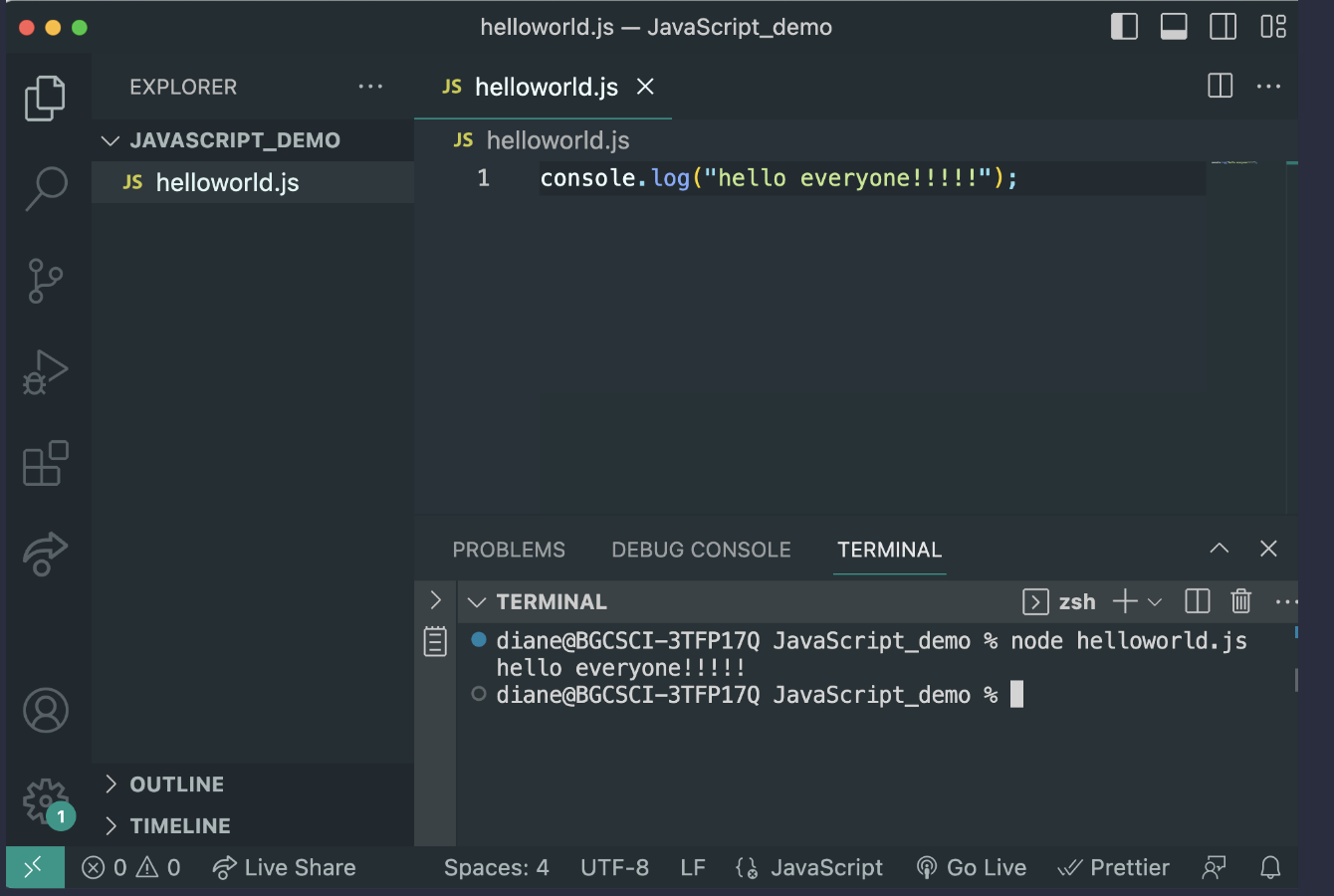
Task: Click the 'hello everyone!!!!!' terminal output
Action: 621,668
